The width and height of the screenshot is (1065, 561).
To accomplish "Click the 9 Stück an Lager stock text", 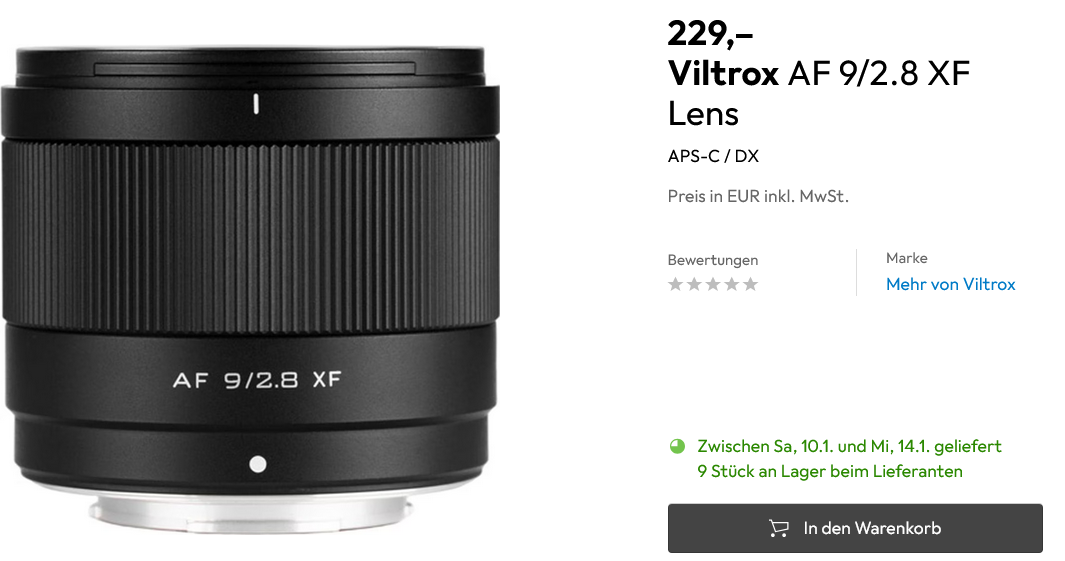I will tap(829, 471).
